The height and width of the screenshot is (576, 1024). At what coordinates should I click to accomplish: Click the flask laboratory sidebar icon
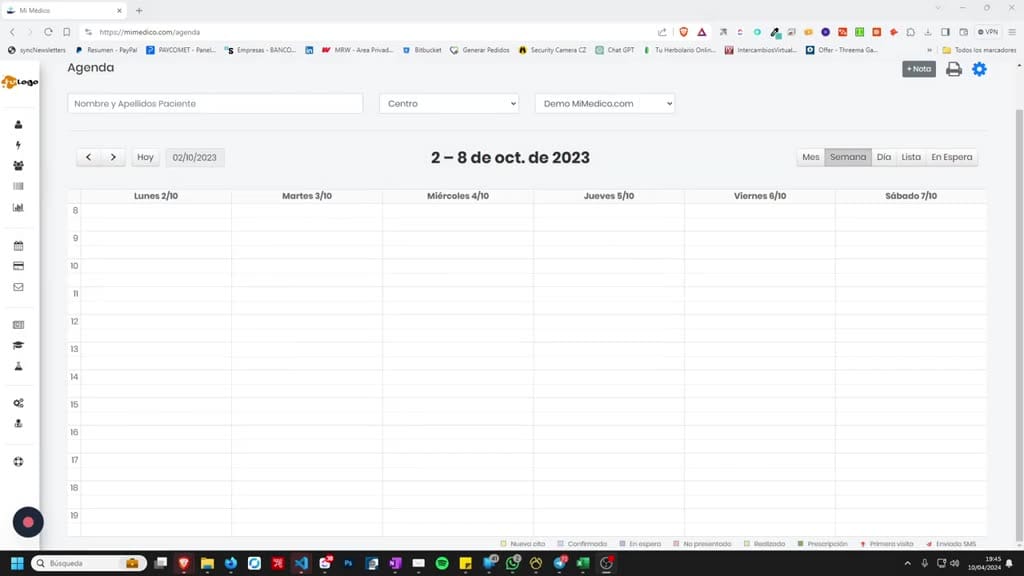[18, 366]
